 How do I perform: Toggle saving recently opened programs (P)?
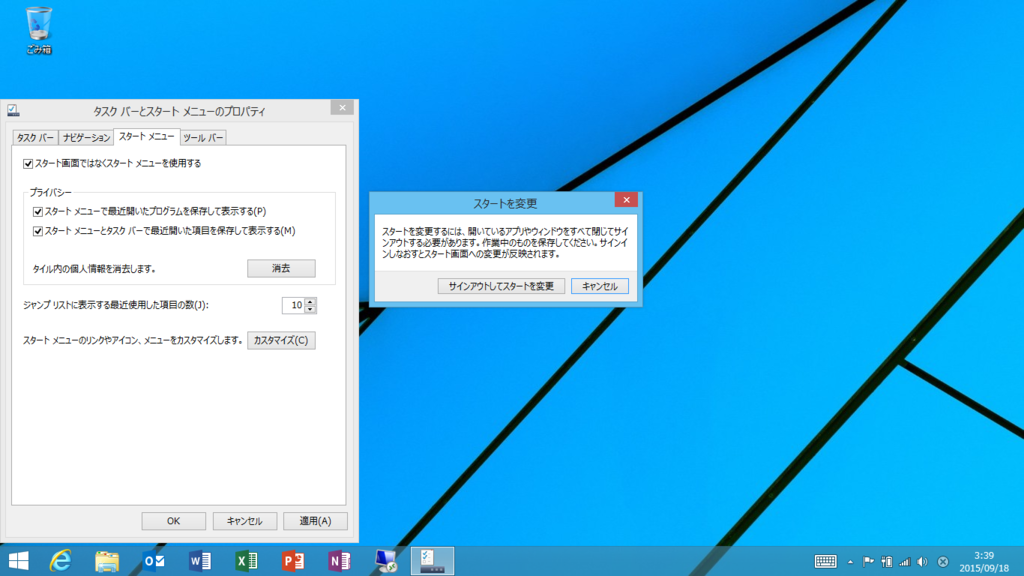click(x=38, y=212)
